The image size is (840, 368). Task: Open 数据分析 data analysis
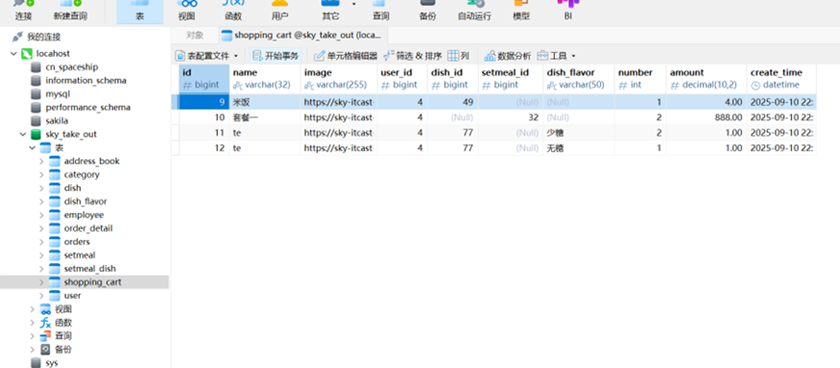(507, 56)
